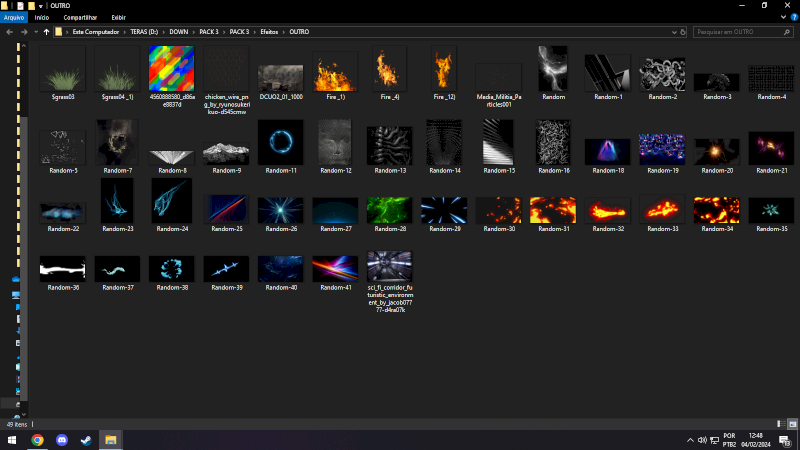The height and width of the screenshot is (450, 800).
Task: Open Google Chrome from the taskbar
Action: [x=37, y=439]
